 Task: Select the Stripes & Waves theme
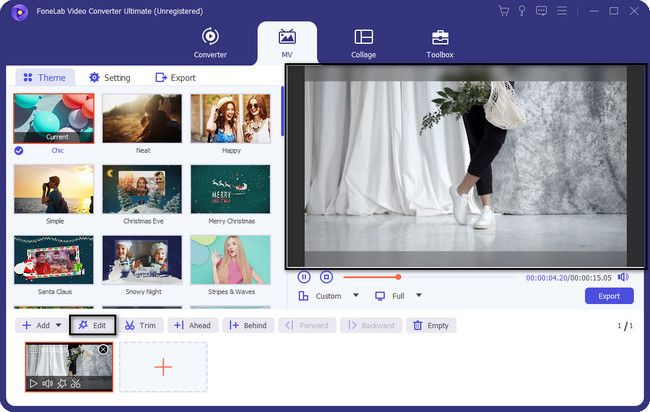[x=230, y=260]
